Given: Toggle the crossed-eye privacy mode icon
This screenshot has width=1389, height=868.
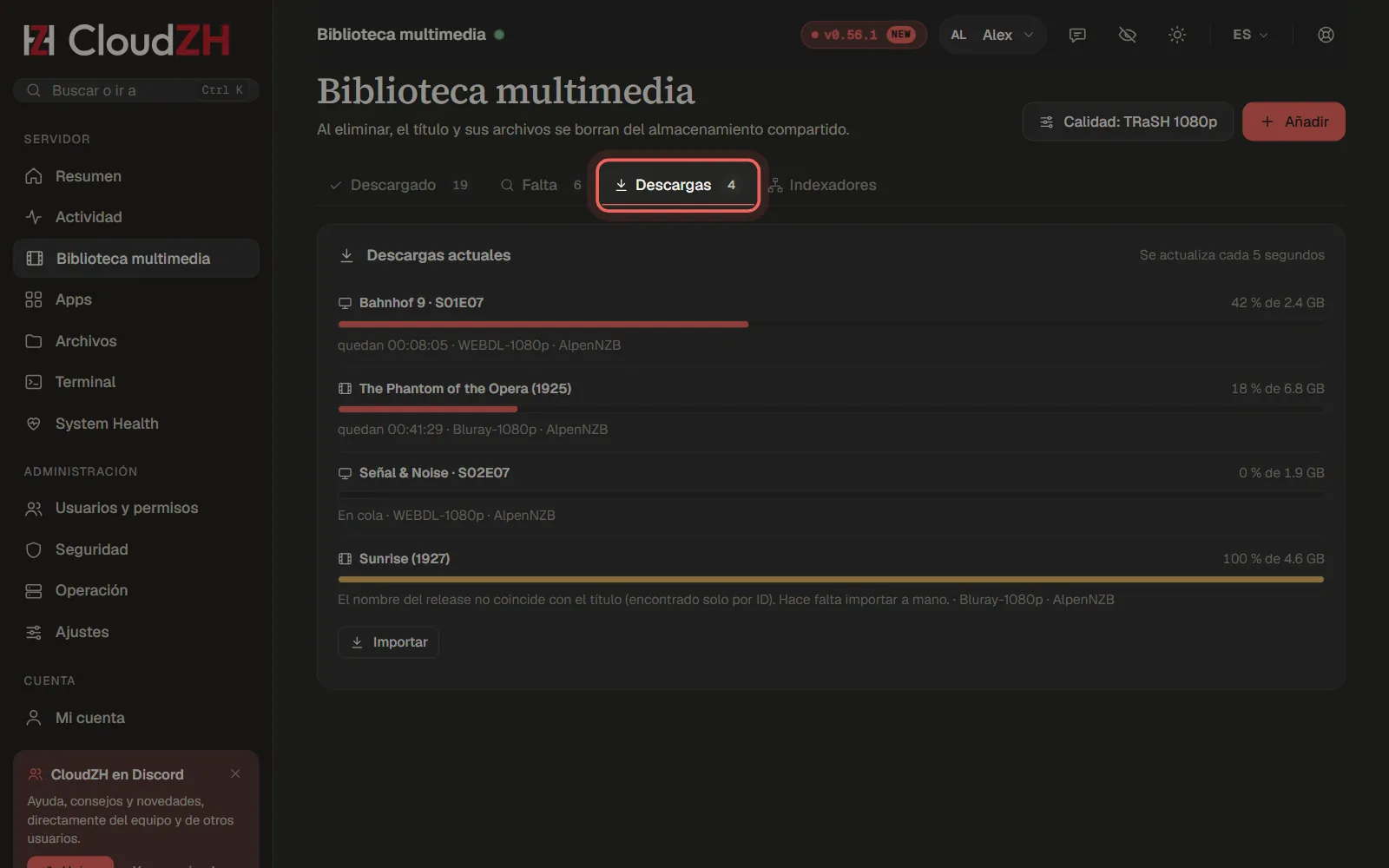Looking at the screenshot, I should tap(1128, 35).
